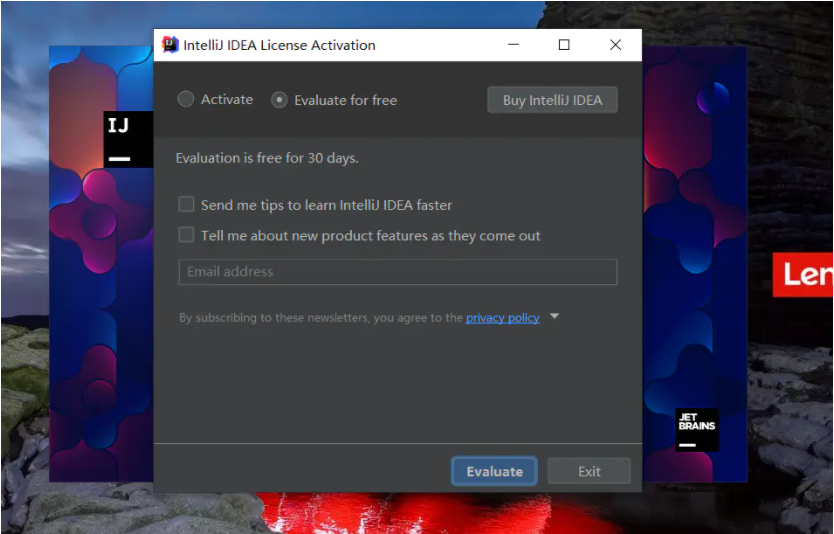Click the IJ logo on splash screen
Image resolution: width=834 pixels, height=534 pixels.
(x=128, y=139)
